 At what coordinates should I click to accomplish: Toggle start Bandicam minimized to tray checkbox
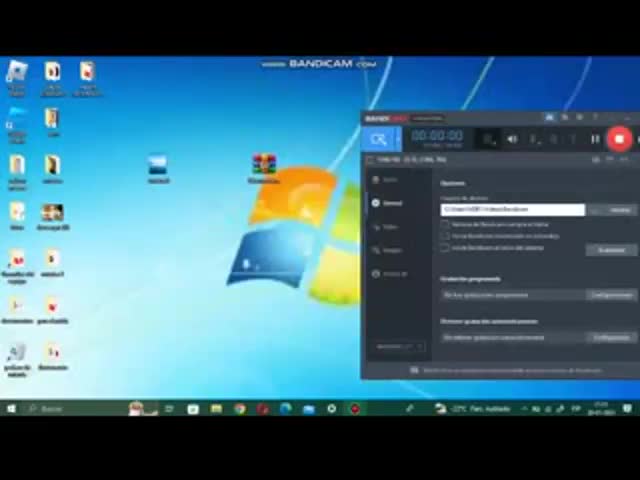[x=445, y=236]
